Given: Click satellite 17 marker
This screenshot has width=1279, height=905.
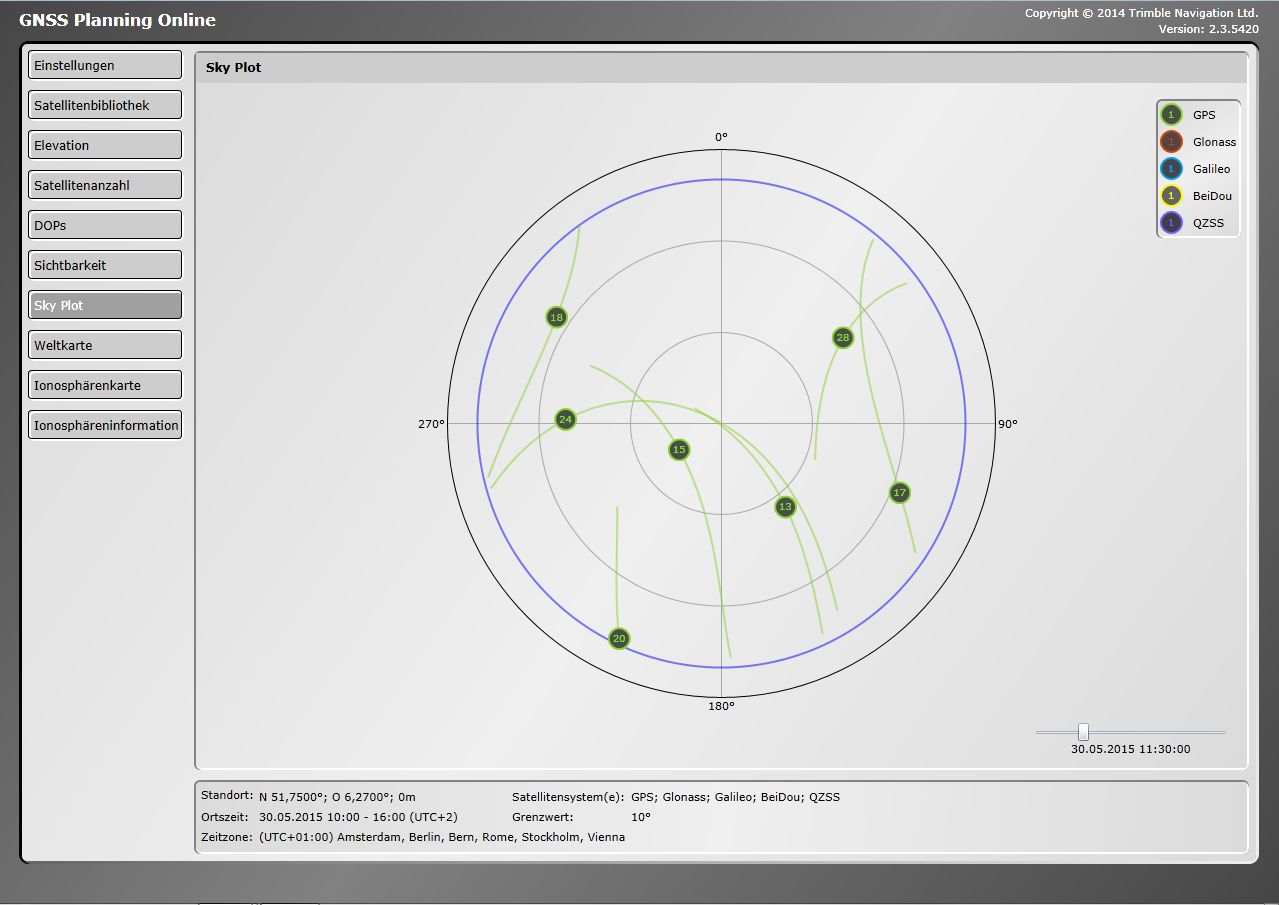Looking at the screenshot, I should click(899, 492).
